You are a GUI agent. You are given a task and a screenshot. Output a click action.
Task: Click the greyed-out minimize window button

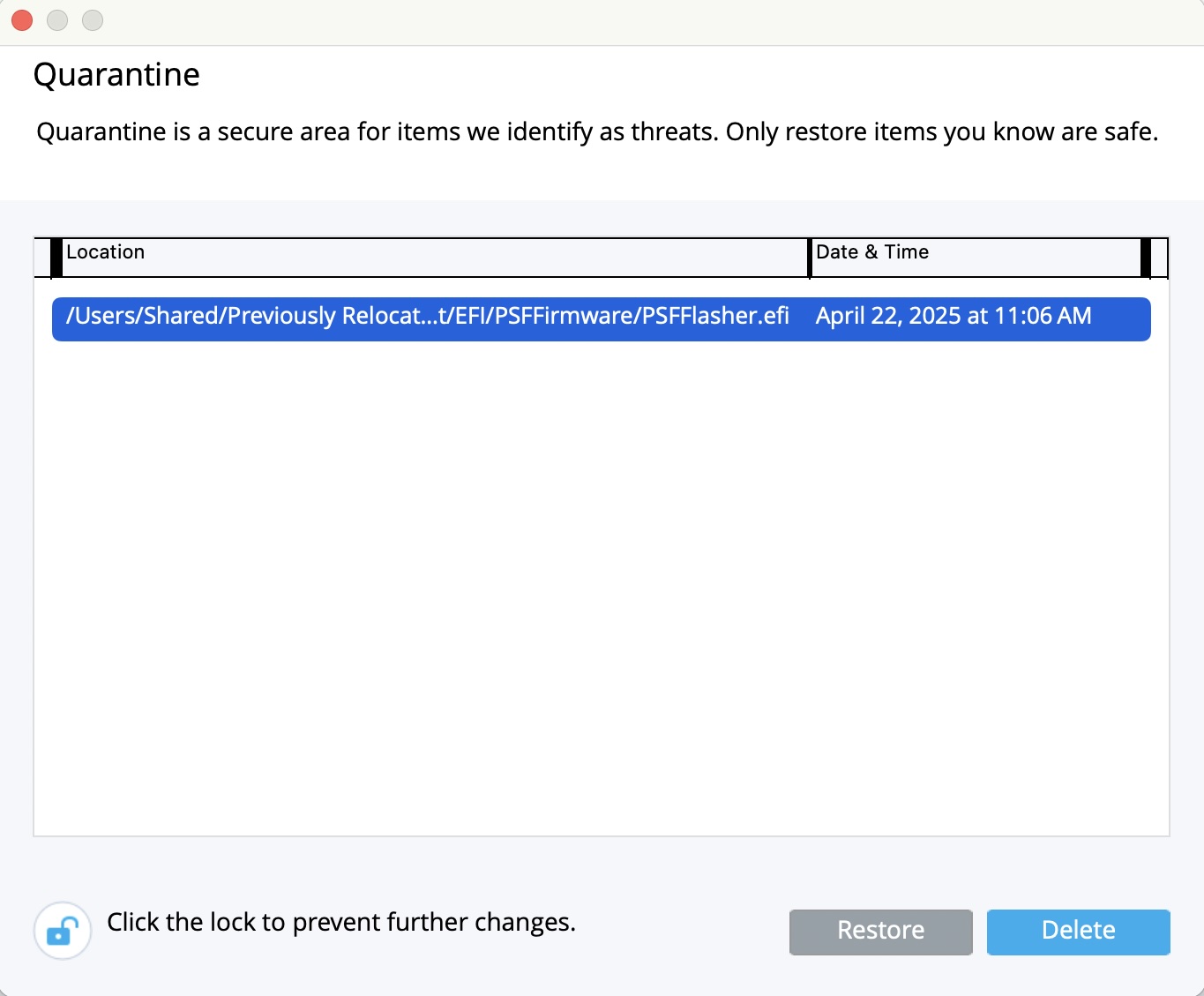point(57,20)
